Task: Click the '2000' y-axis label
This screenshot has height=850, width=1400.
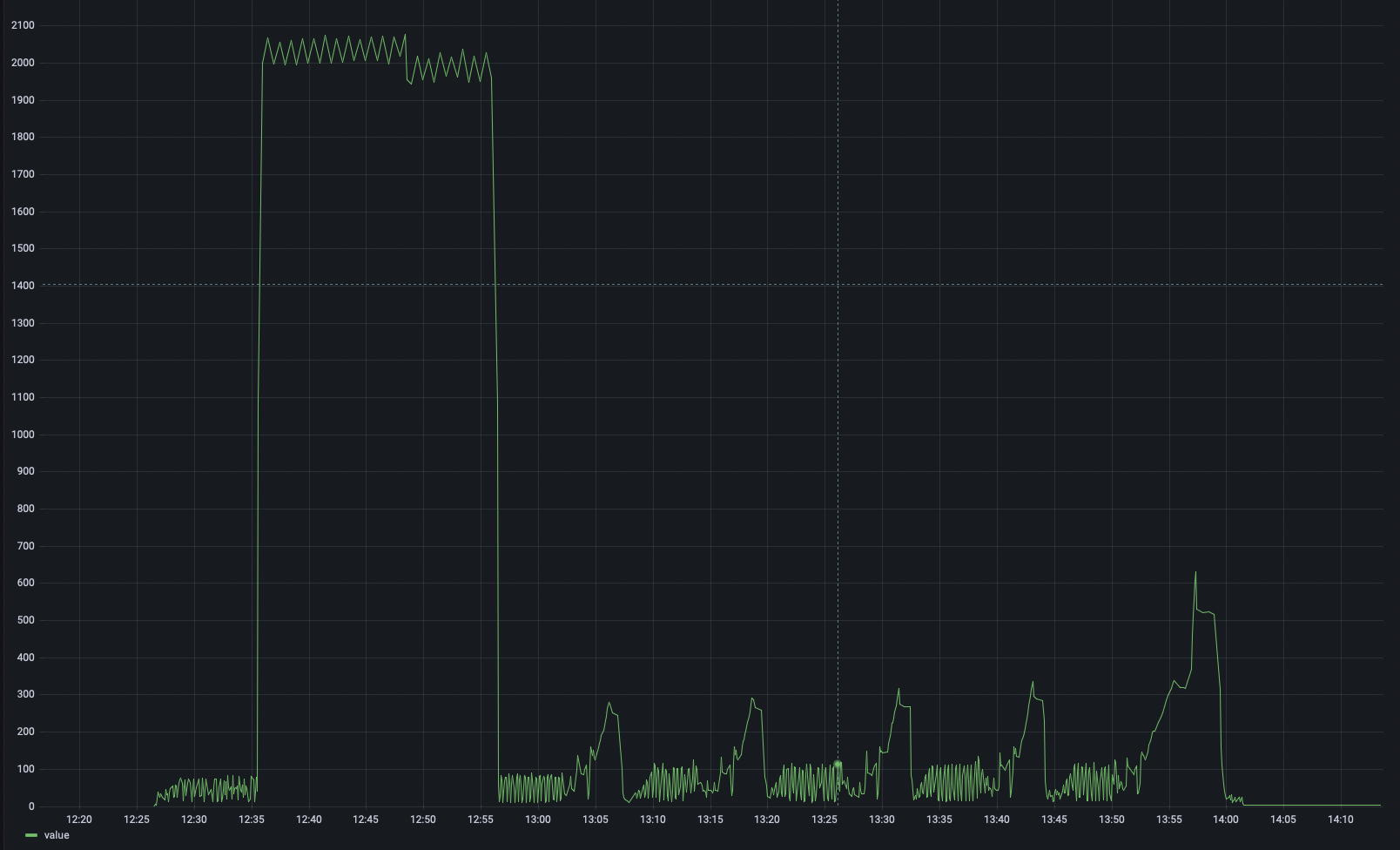Action: (x=23, y=63)
